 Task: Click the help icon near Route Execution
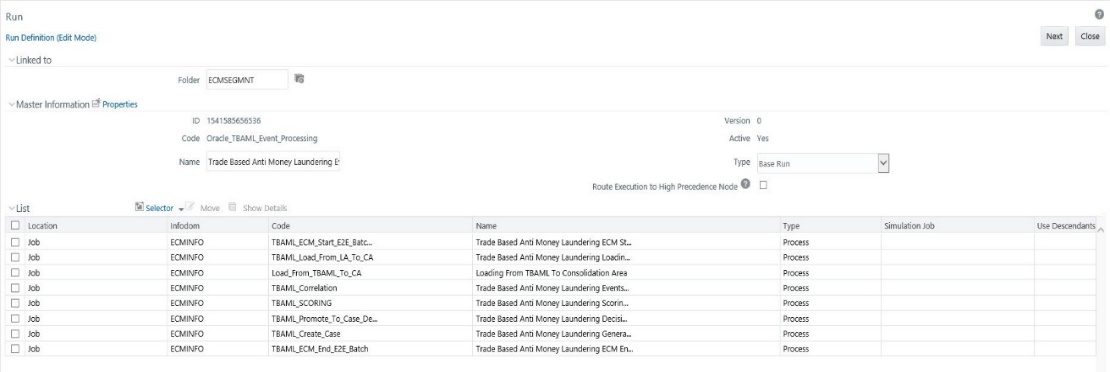pos(746,186)
